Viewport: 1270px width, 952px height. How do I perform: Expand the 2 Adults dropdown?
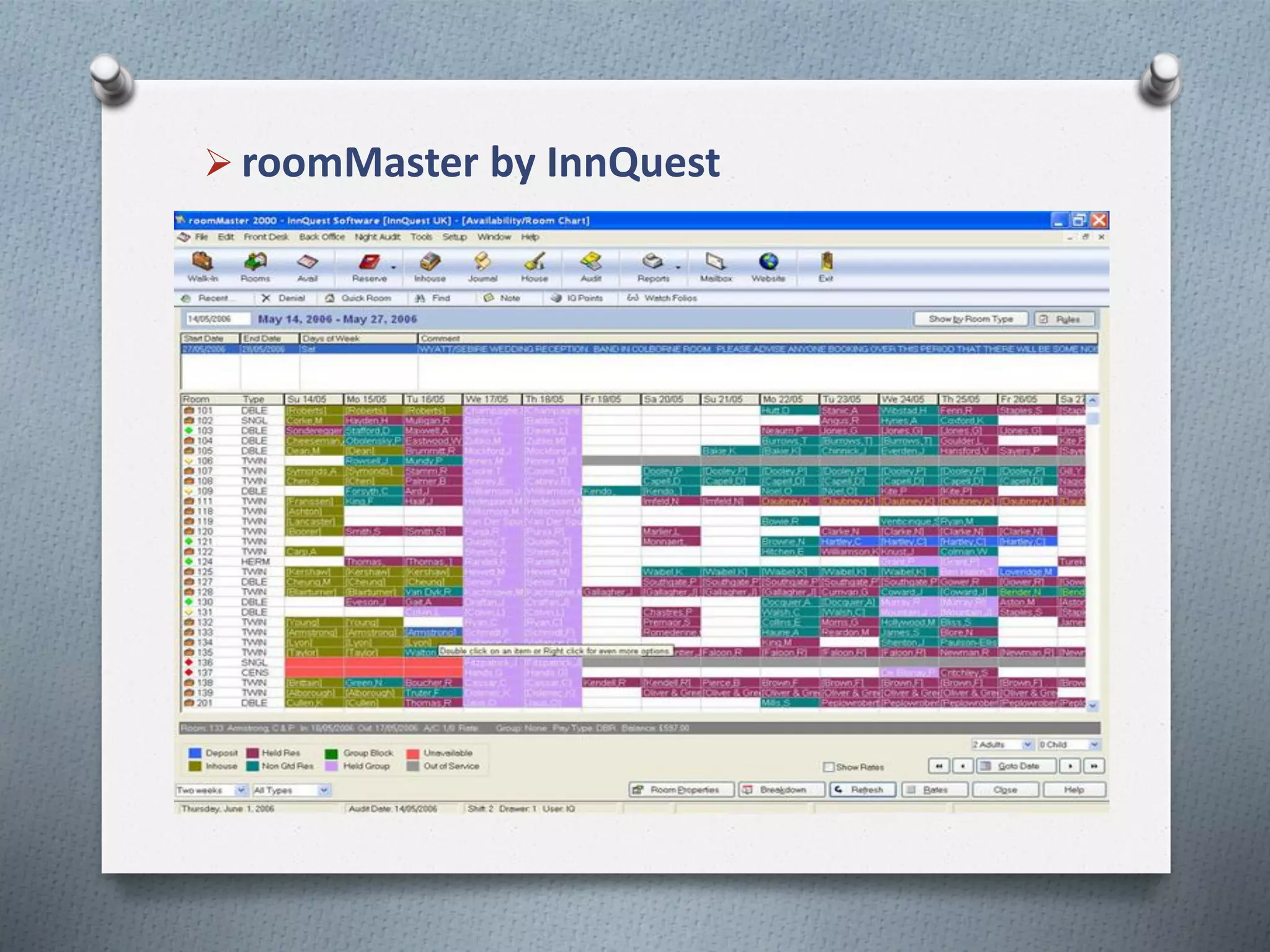pos(1027,744)
